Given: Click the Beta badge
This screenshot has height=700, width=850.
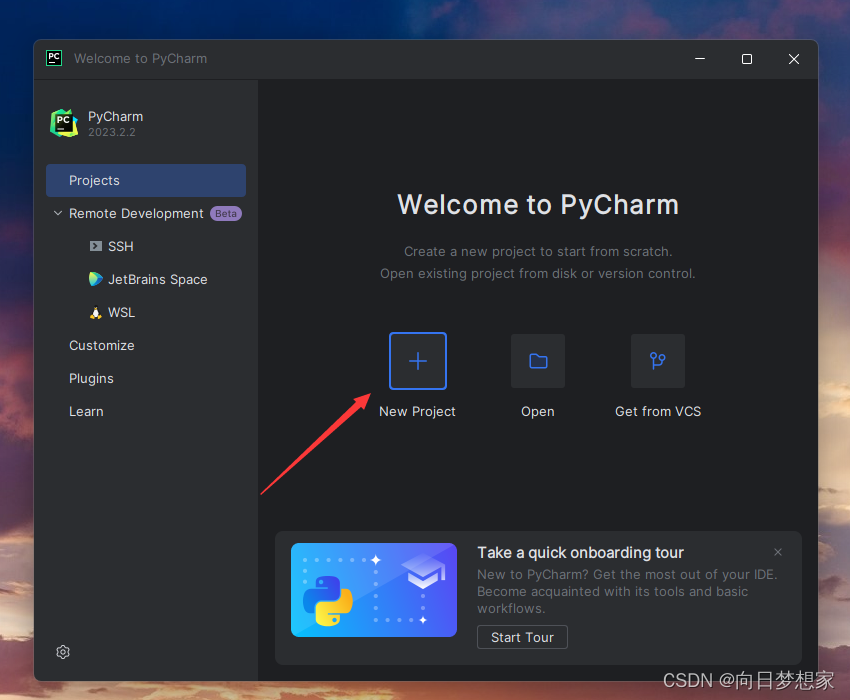Looking at the screenshot, I should point(226,214).
